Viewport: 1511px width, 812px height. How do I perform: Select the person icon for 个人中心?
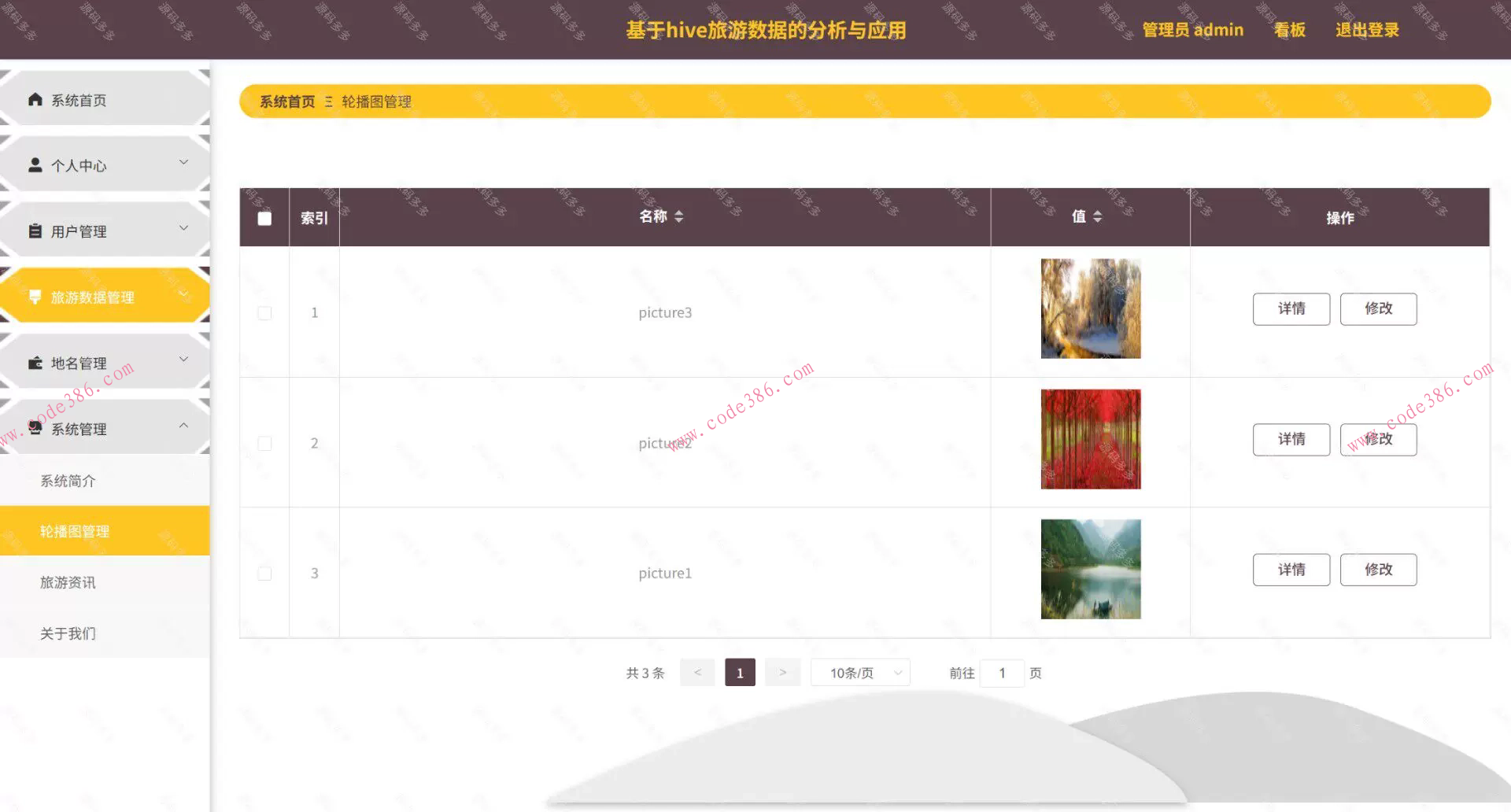(x=35, y=164)
